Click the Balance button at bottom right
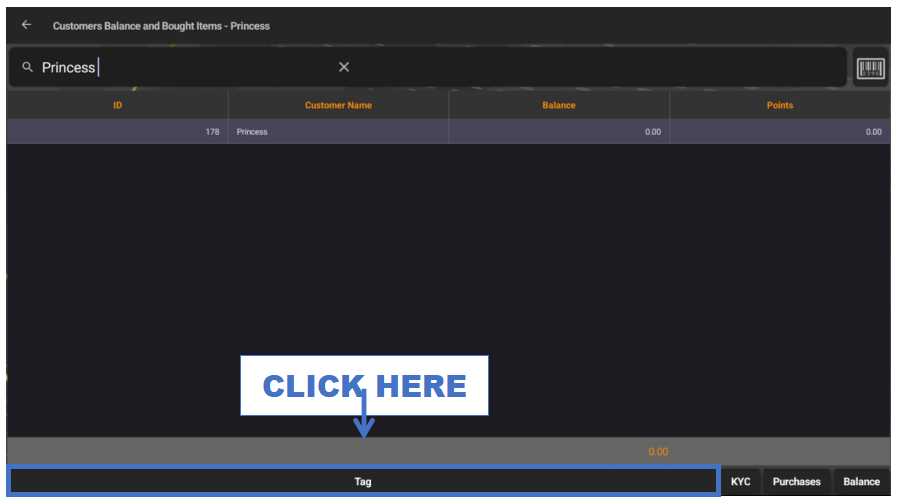Viewport: 897px width, 502px height. pyautogui.click(x=861, y=482)
